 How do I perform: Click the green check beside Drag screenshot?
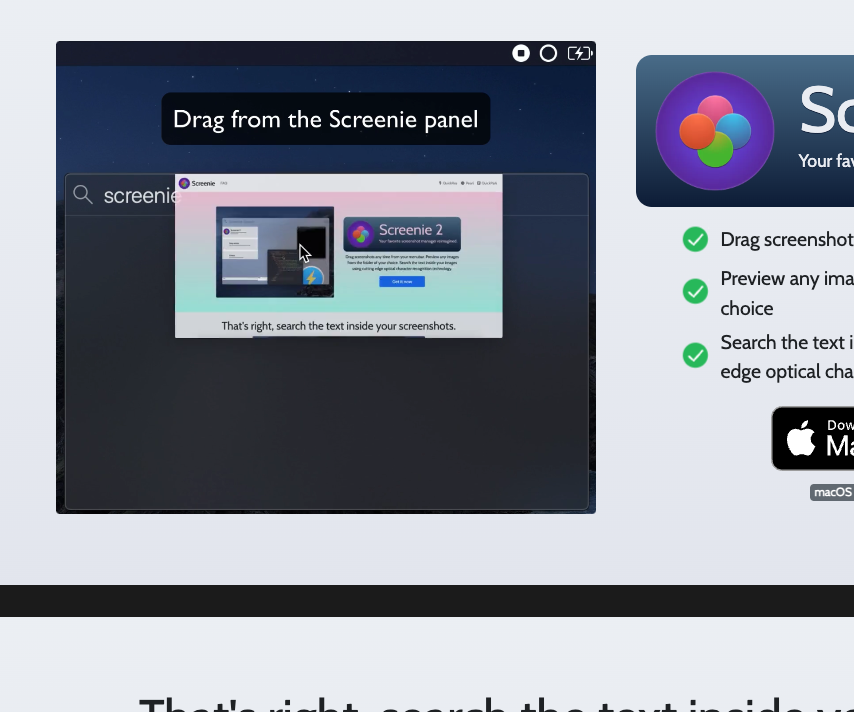click(695, 239)
